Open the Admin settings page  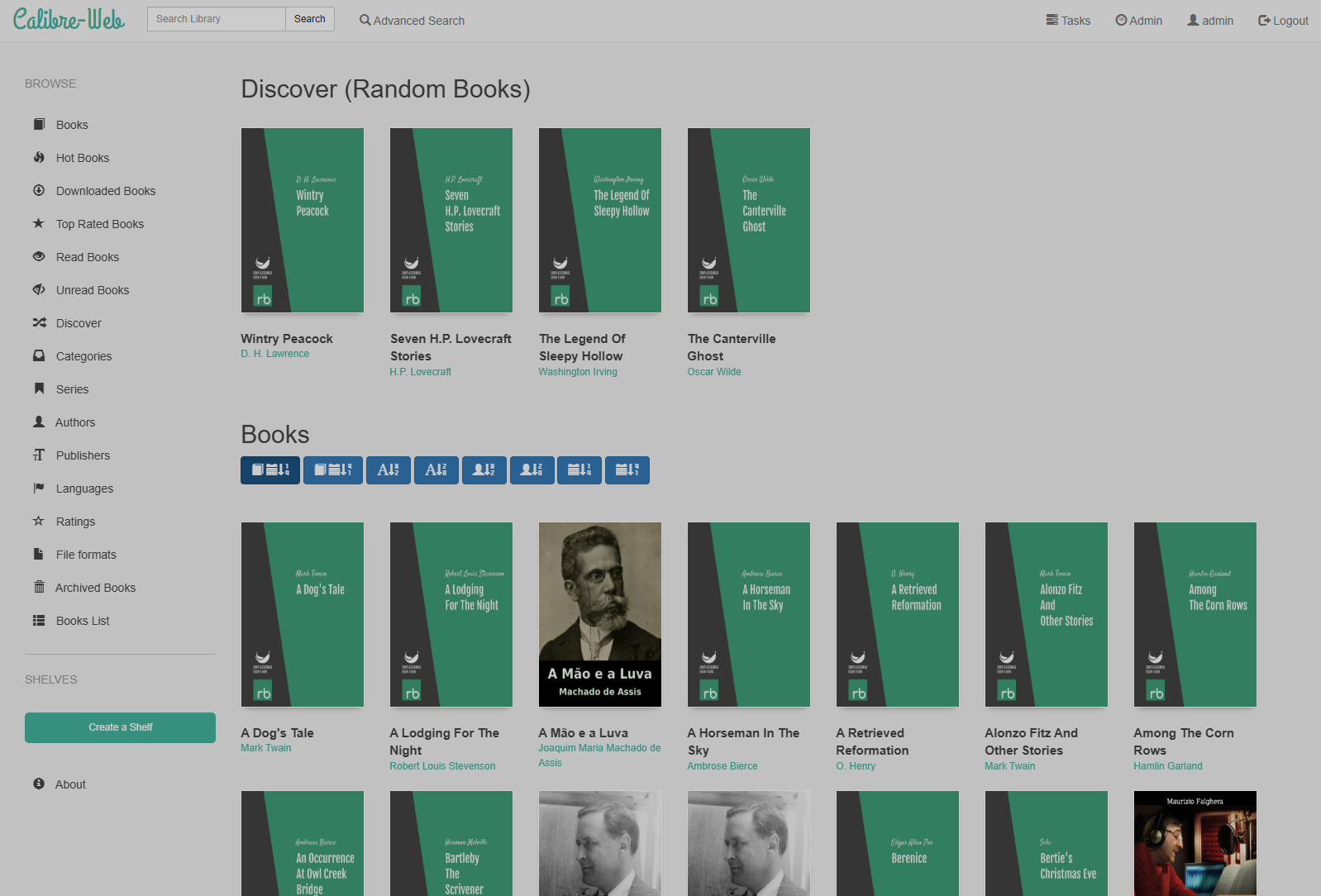coord(1138,21)
